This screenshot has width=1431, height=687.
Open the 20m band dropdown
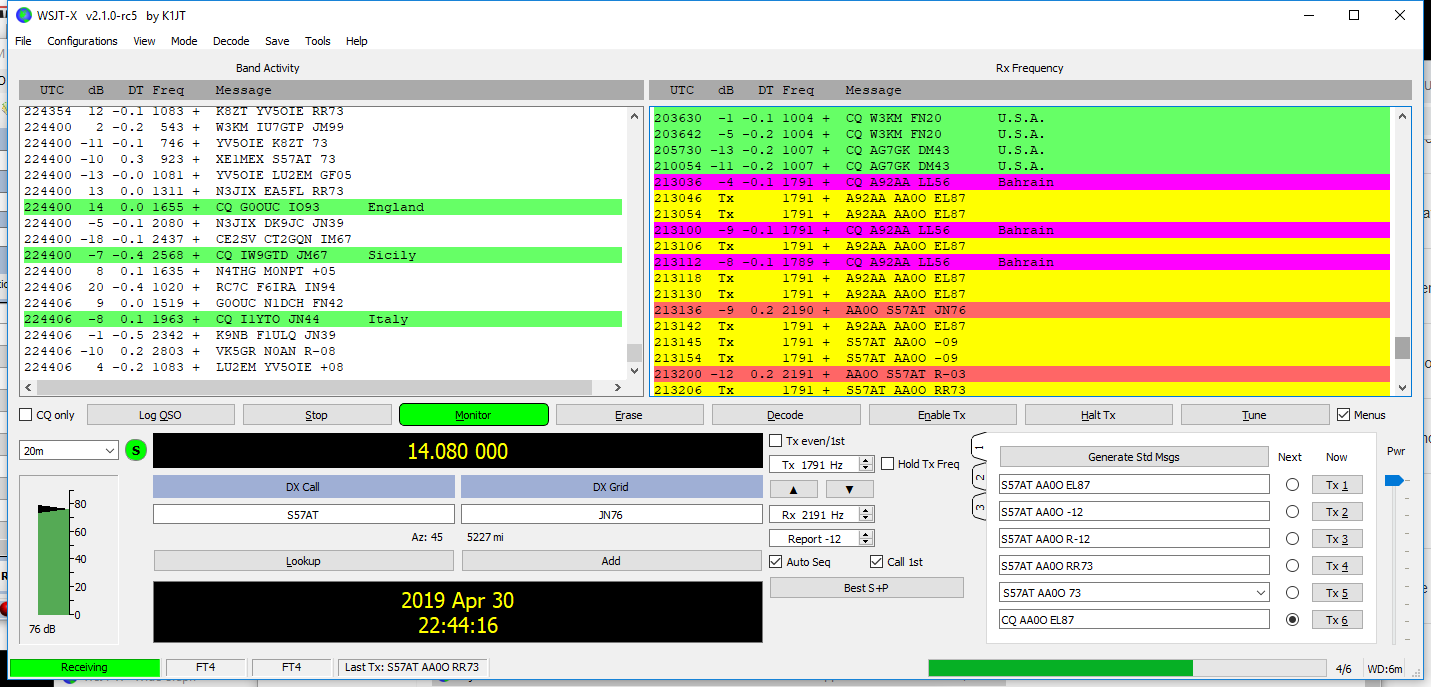click(68, 451)
